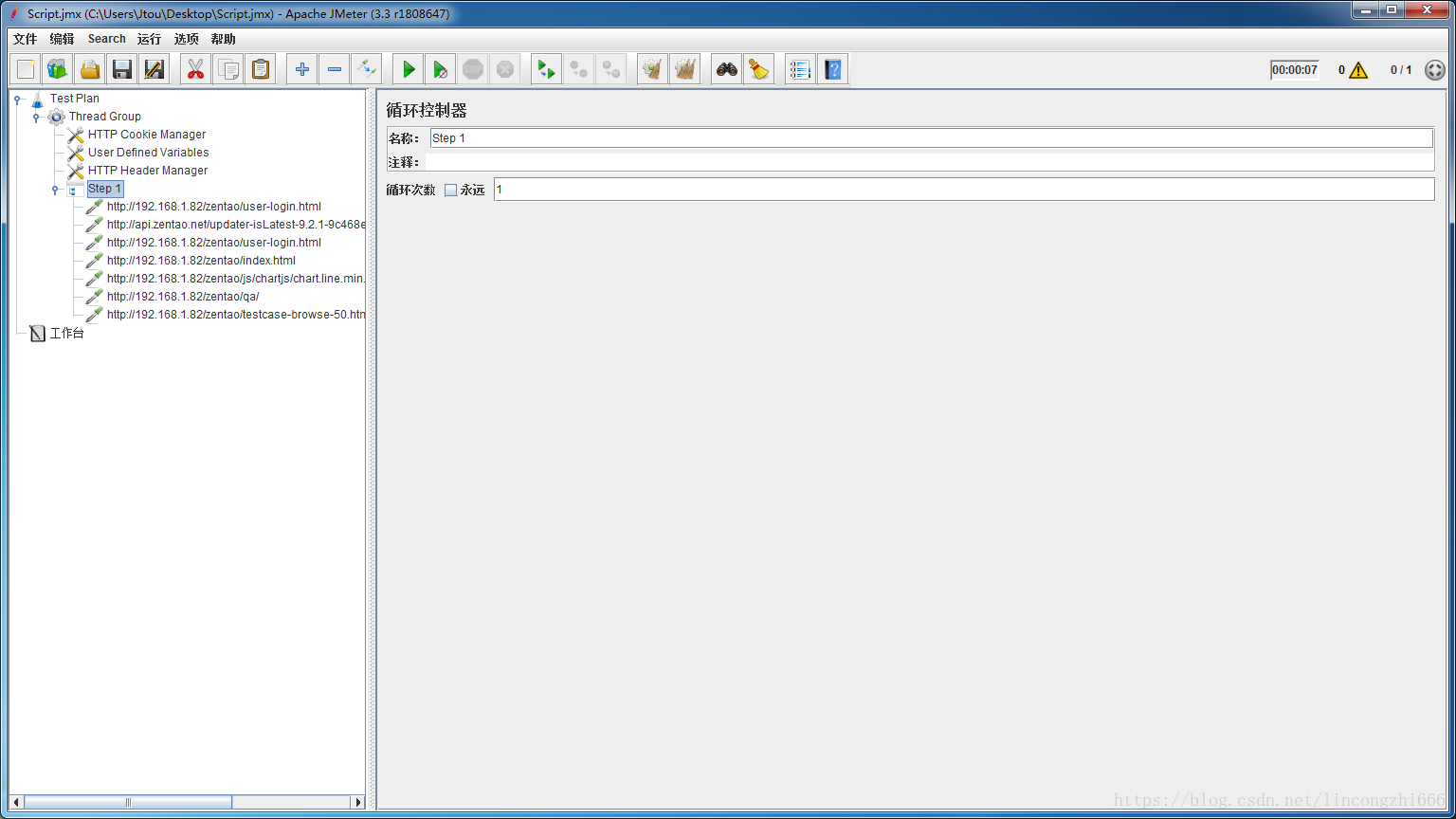This screenshot has width=1456, height=819.
Task: Open Help with question mark icon
Action: 833,69
